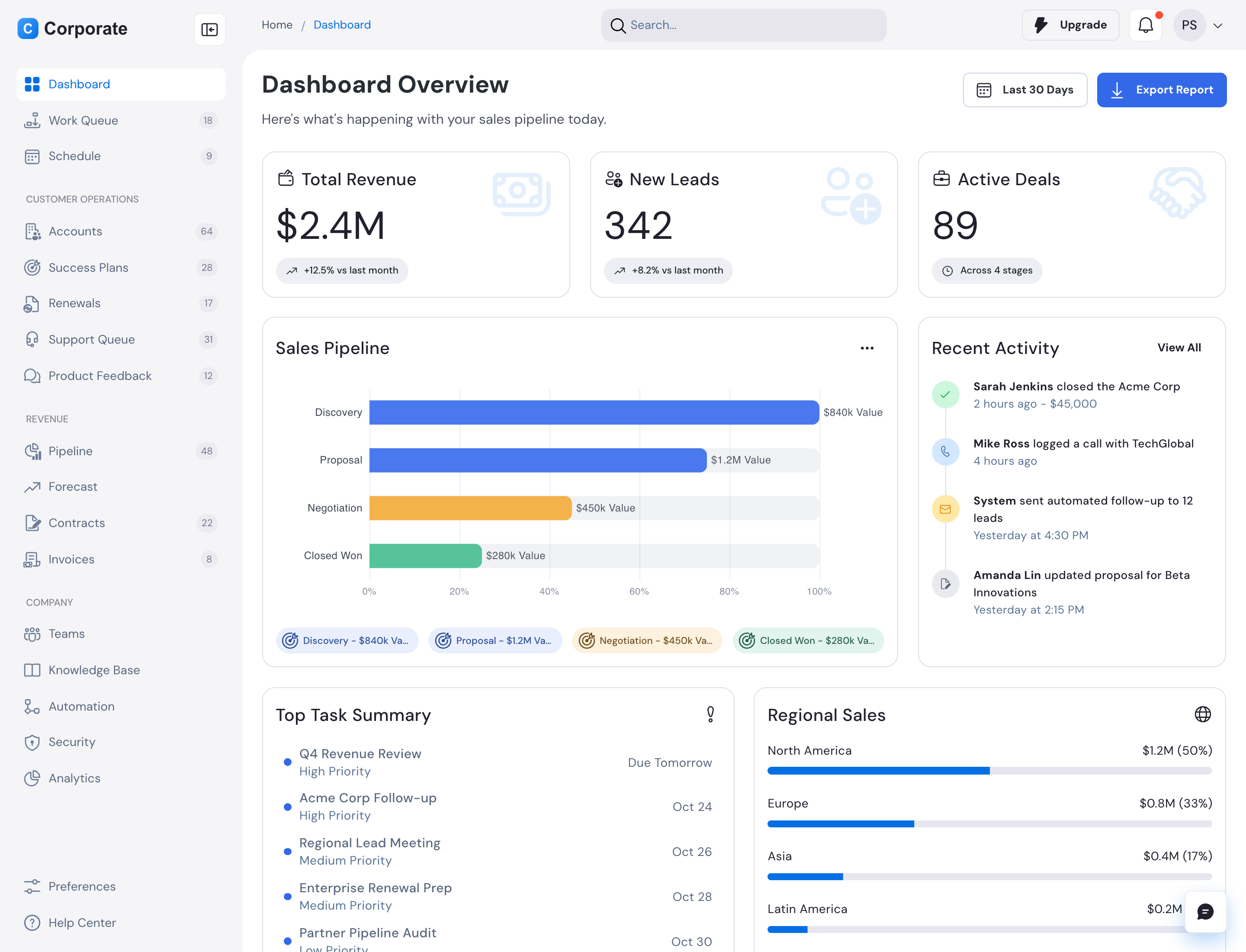Toggle the Negotiation – $450k legend chip

click(647, 640)
